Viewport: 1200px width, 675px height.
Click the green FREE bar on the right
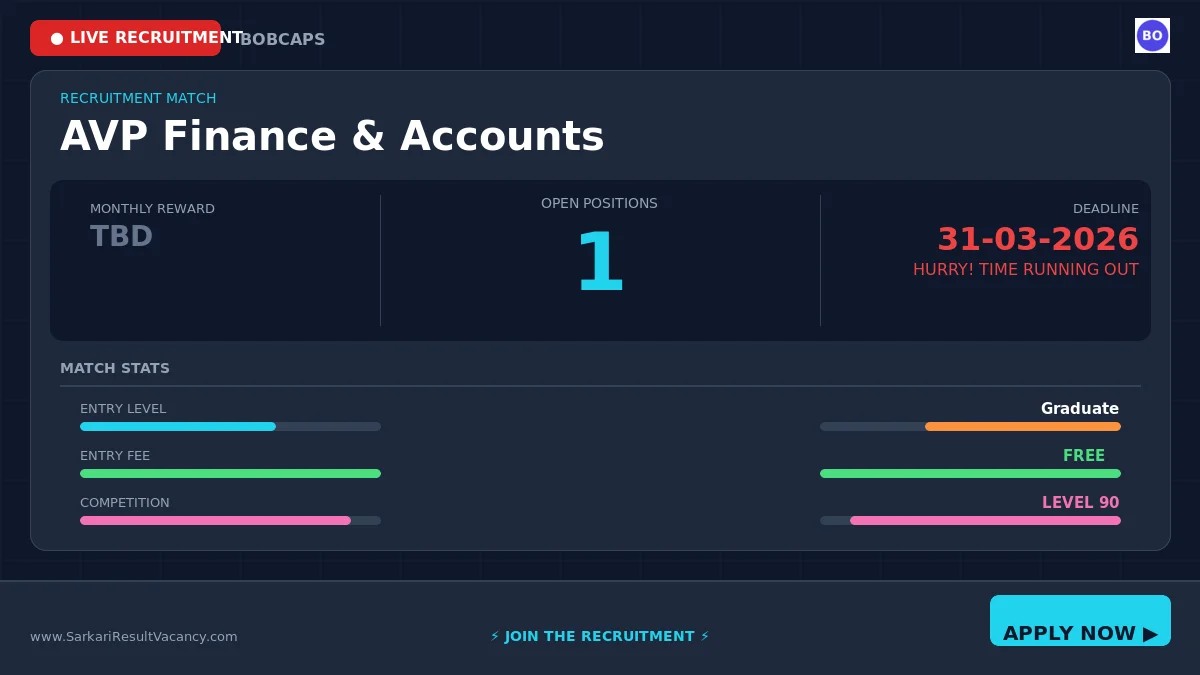tap(970, 474)
